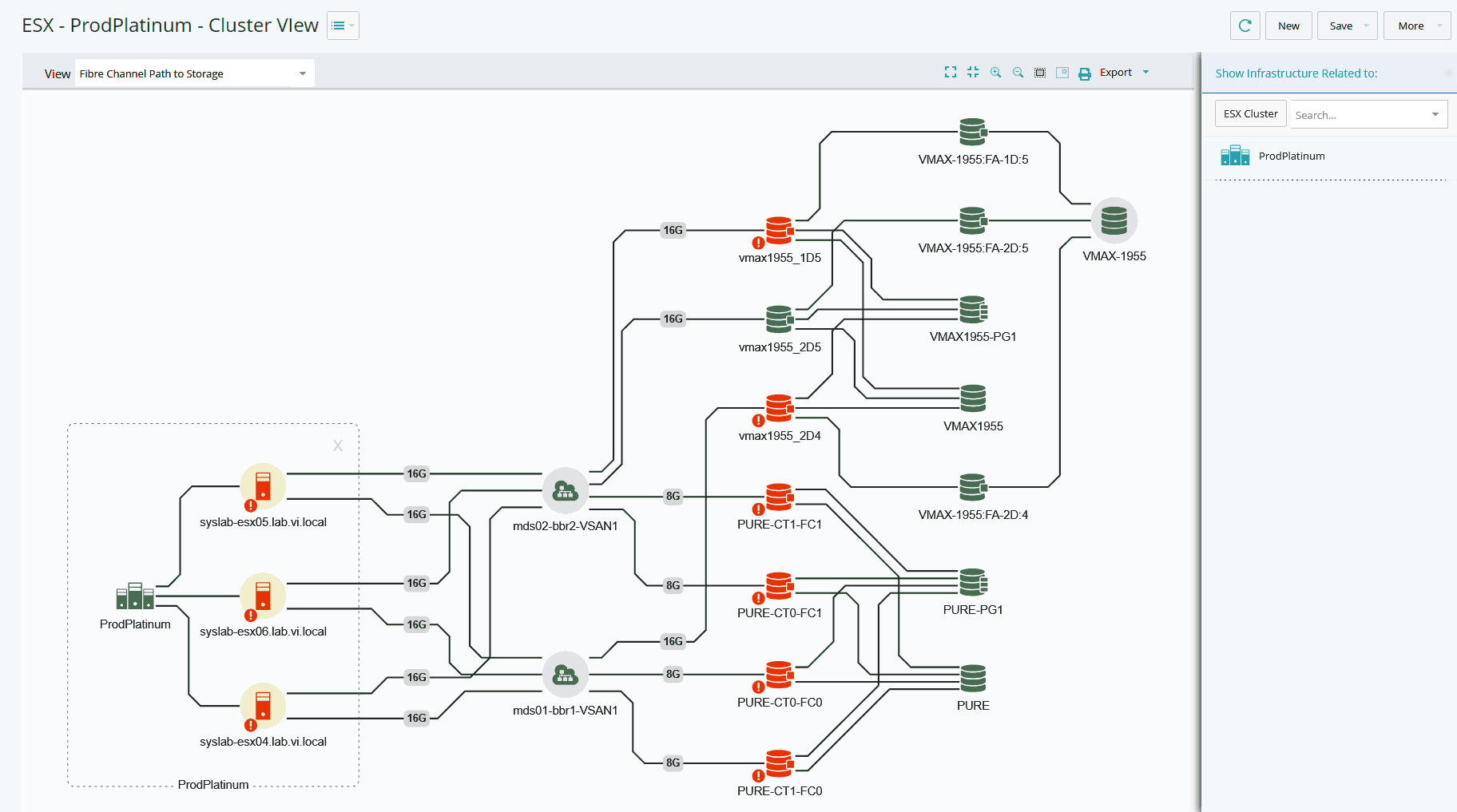Click the PURE-CT0-FC1 port node

point(779,586)
